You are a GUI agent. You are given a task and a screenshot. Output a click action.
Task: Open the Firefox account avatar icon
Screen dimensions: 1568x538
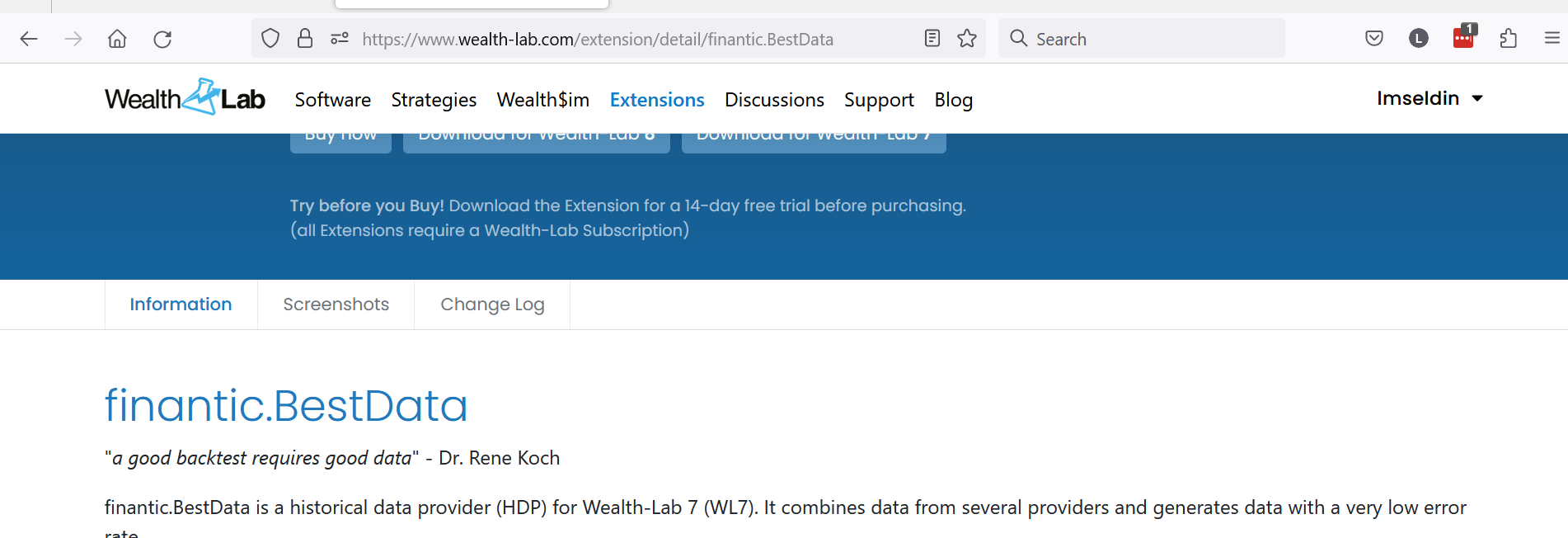coord(1419,38)
